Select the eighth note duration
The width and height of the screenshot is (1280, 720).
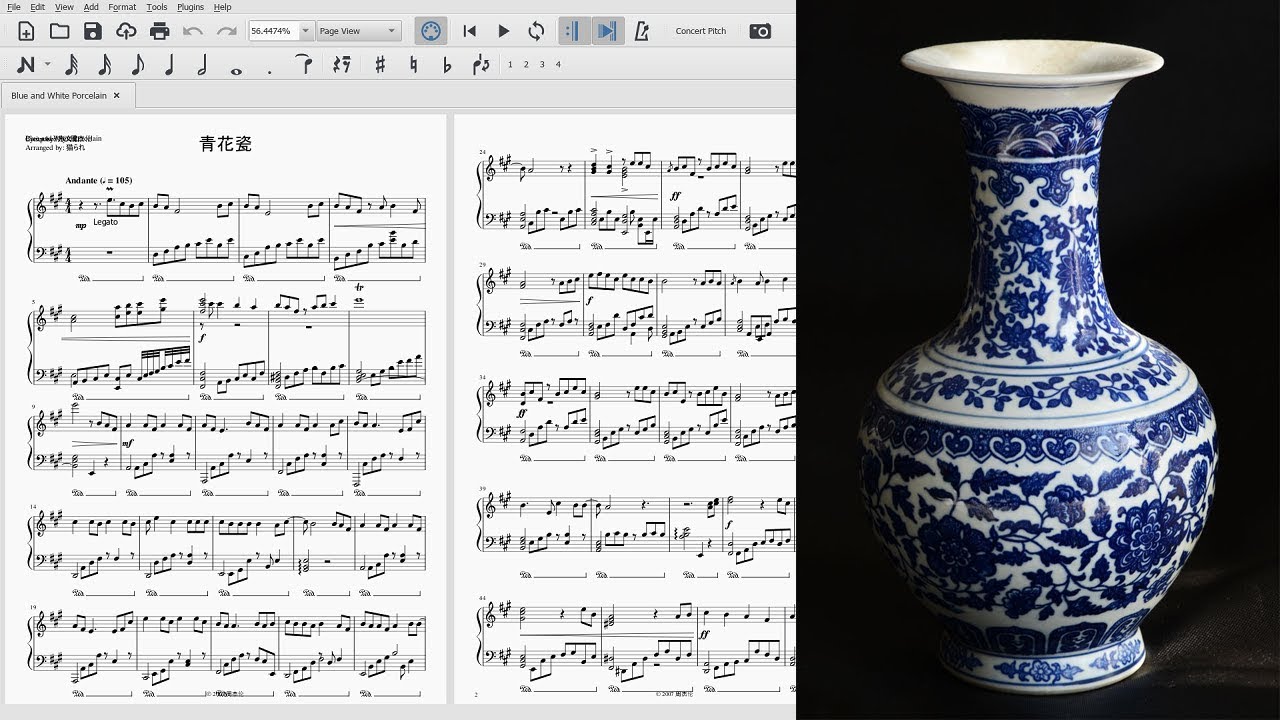[137, 65]
